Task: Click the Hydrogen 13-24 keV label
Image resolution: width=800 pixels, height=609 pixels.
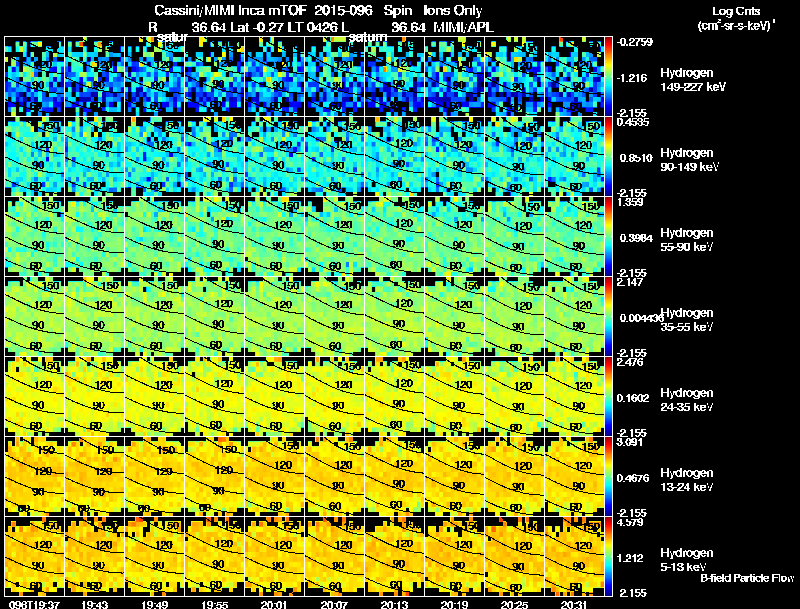Action: [x=686, y=480]
